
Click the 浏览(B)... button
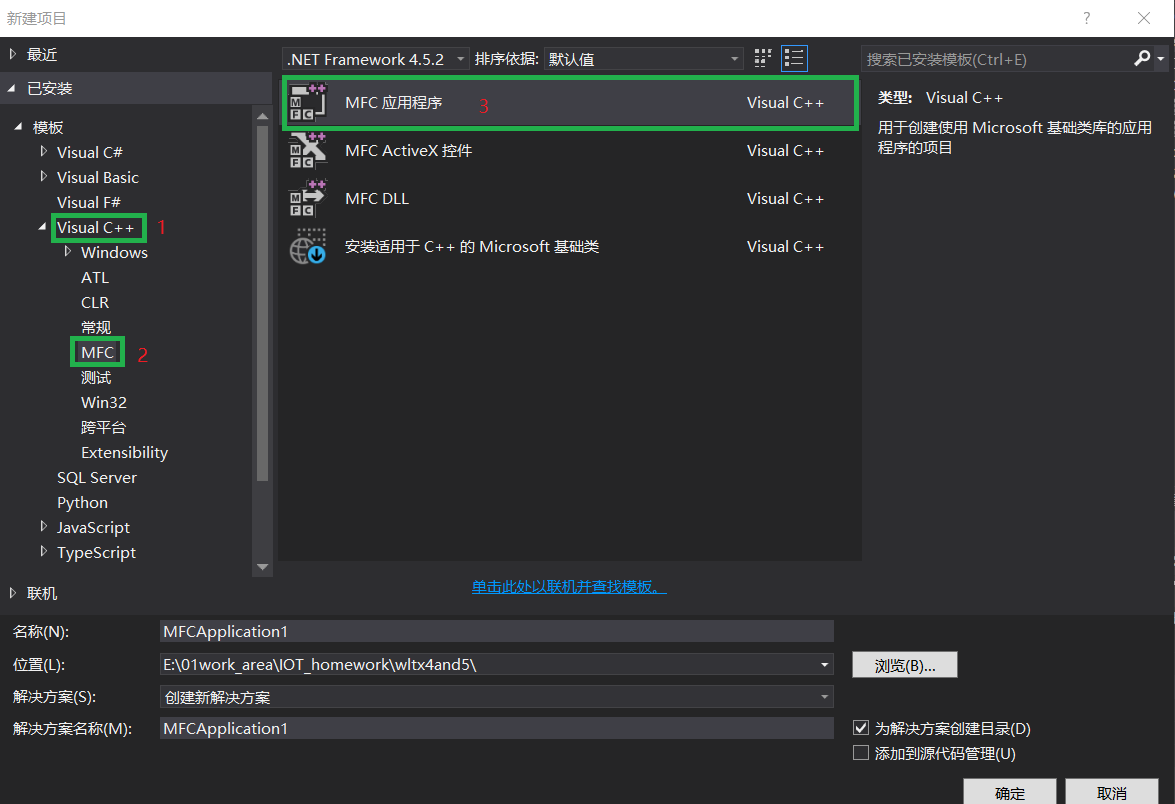point(904,665)
